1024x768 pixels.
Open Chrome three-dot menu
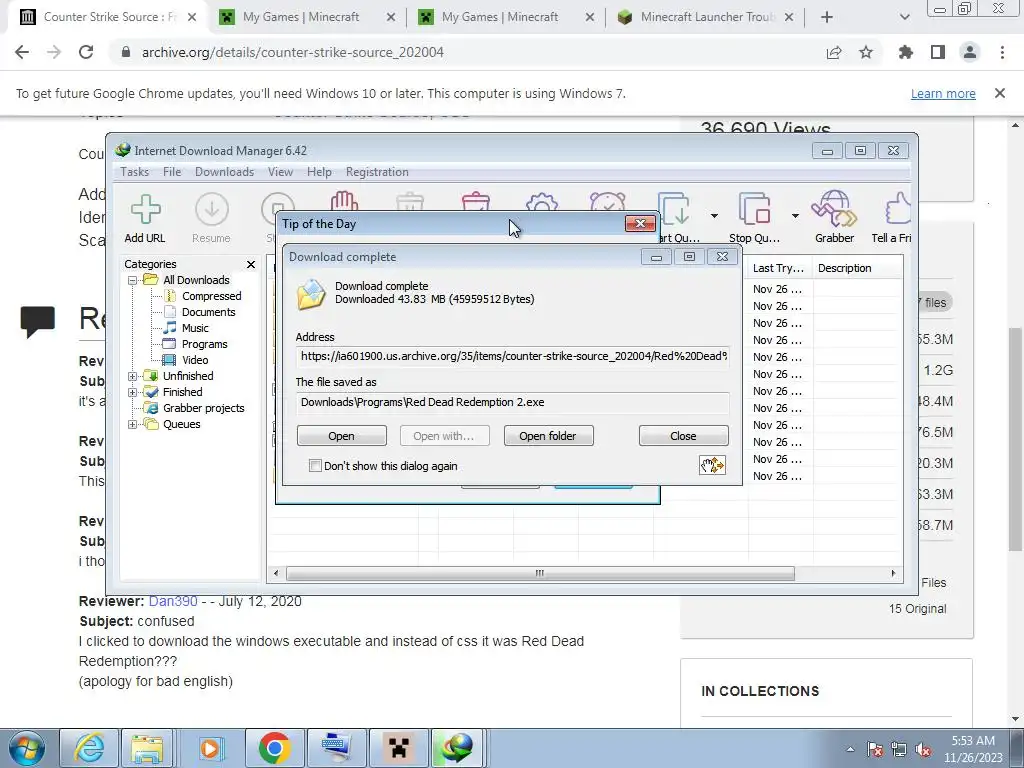click(1002, 52)
